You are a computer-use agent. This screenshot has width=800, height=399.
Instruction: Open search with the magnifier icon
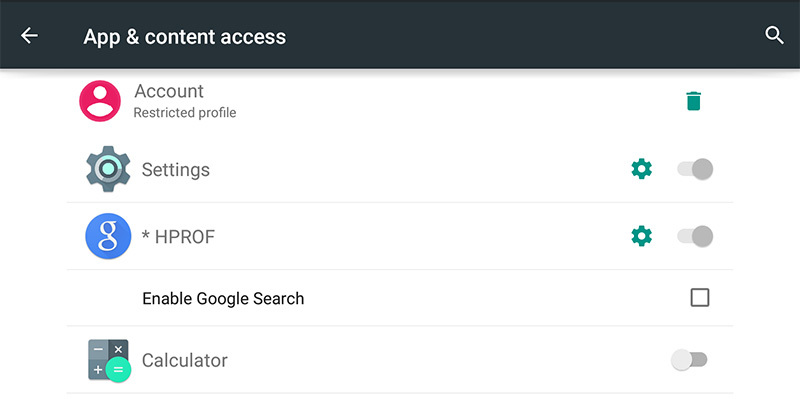click(774, 36)
